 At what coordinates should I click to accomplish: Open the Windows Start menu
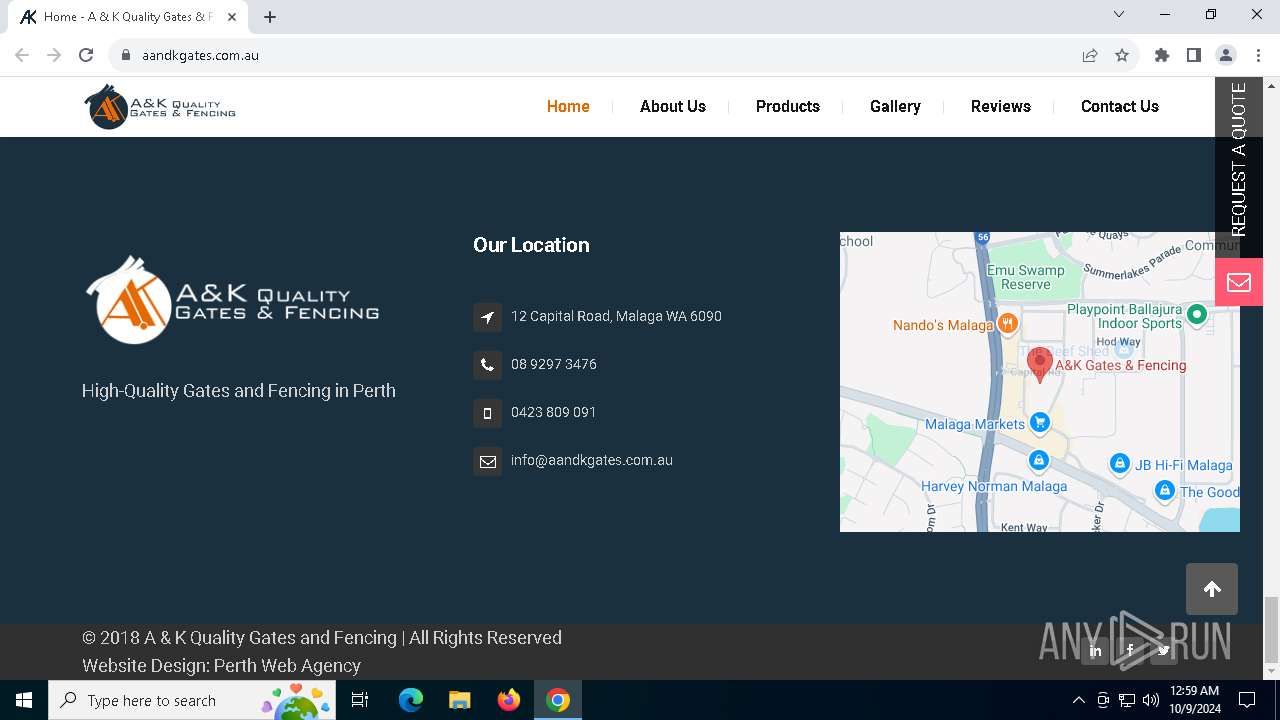tap(24, 700)
